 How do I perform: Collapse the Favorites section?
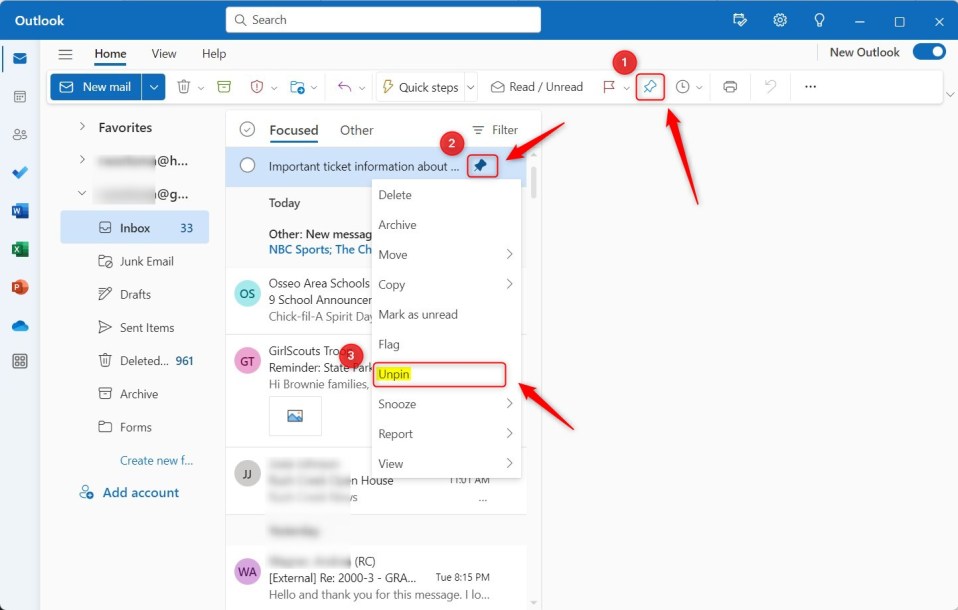point(82,127)
